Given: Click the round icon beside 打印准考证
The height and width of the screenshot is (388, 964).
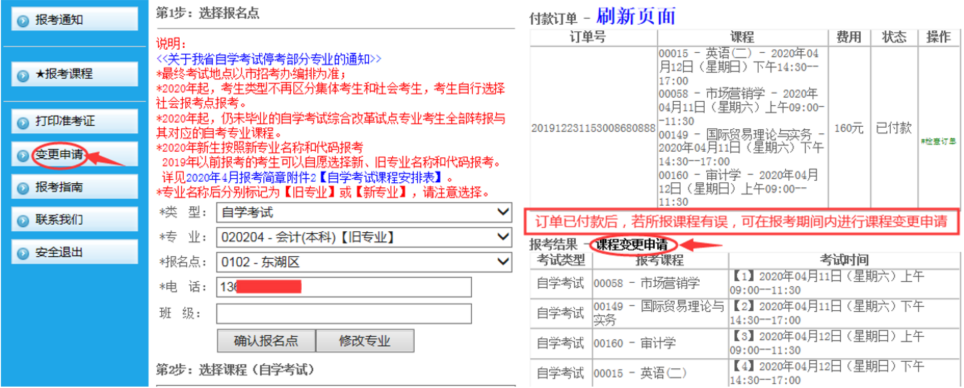Looking at the screenshot, I should click(23, 122).
